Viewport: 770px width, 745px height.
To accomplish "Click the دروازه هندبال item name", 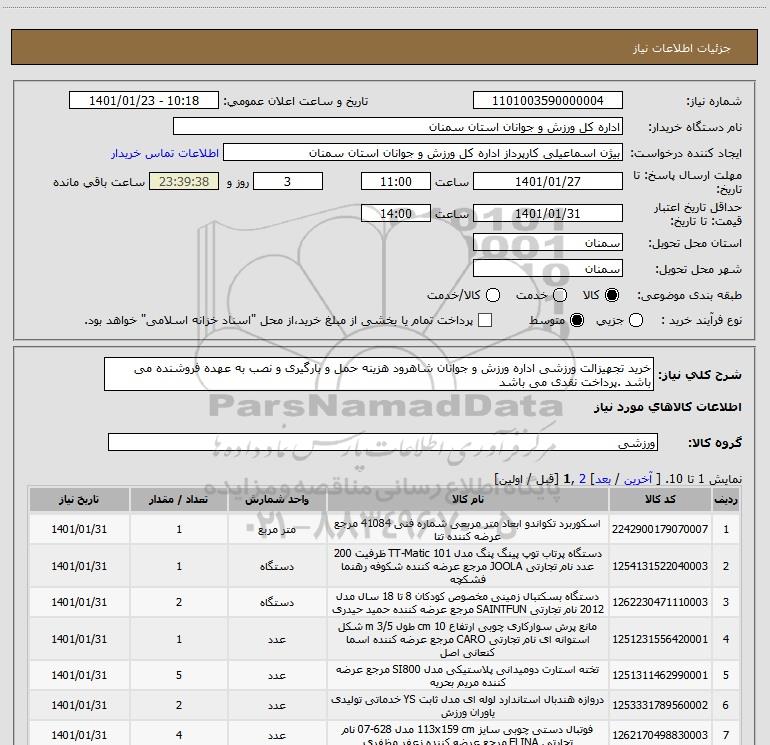I will 468,706.
